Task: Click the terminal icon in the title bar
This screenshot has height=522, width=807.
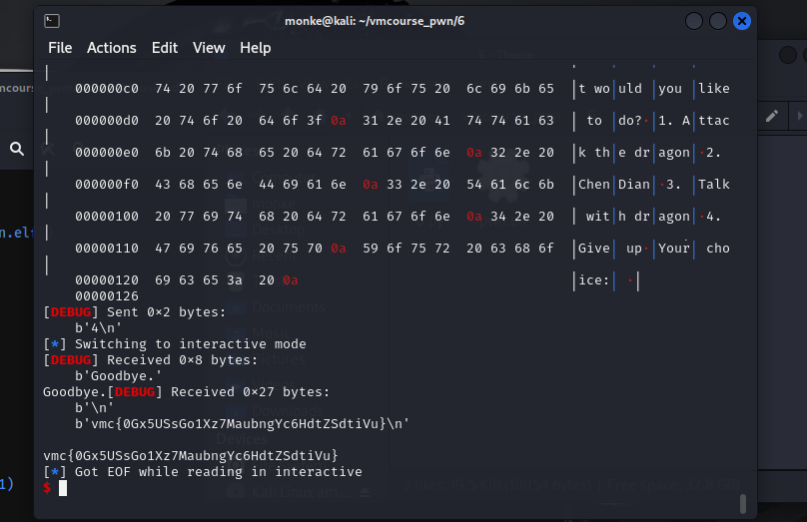Action: tap(52, 21)
